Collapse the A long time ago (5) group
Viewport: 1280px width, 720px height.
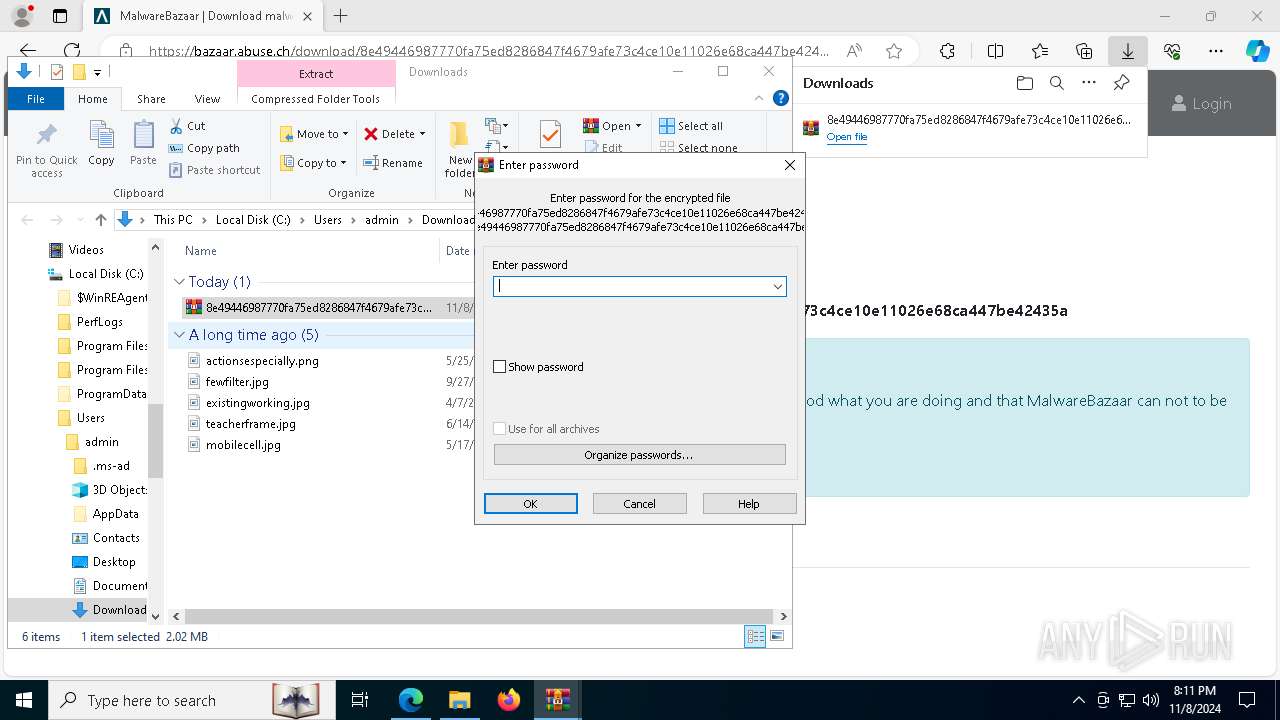[180, 335]
